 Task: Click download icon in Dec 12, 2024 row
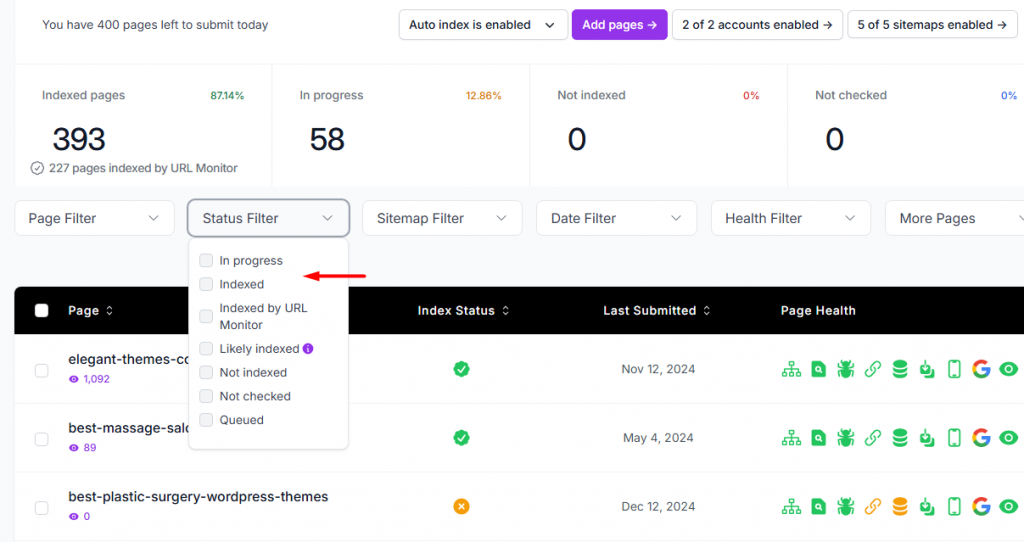927,507
